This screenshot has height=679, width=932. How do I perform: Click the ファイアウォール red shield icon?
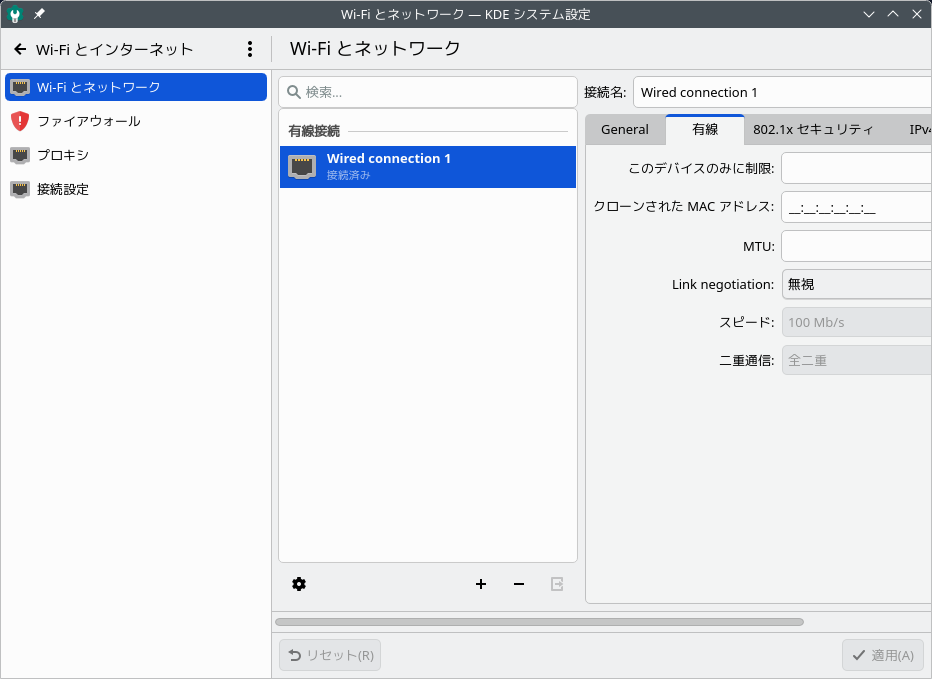tap(20, 121)
